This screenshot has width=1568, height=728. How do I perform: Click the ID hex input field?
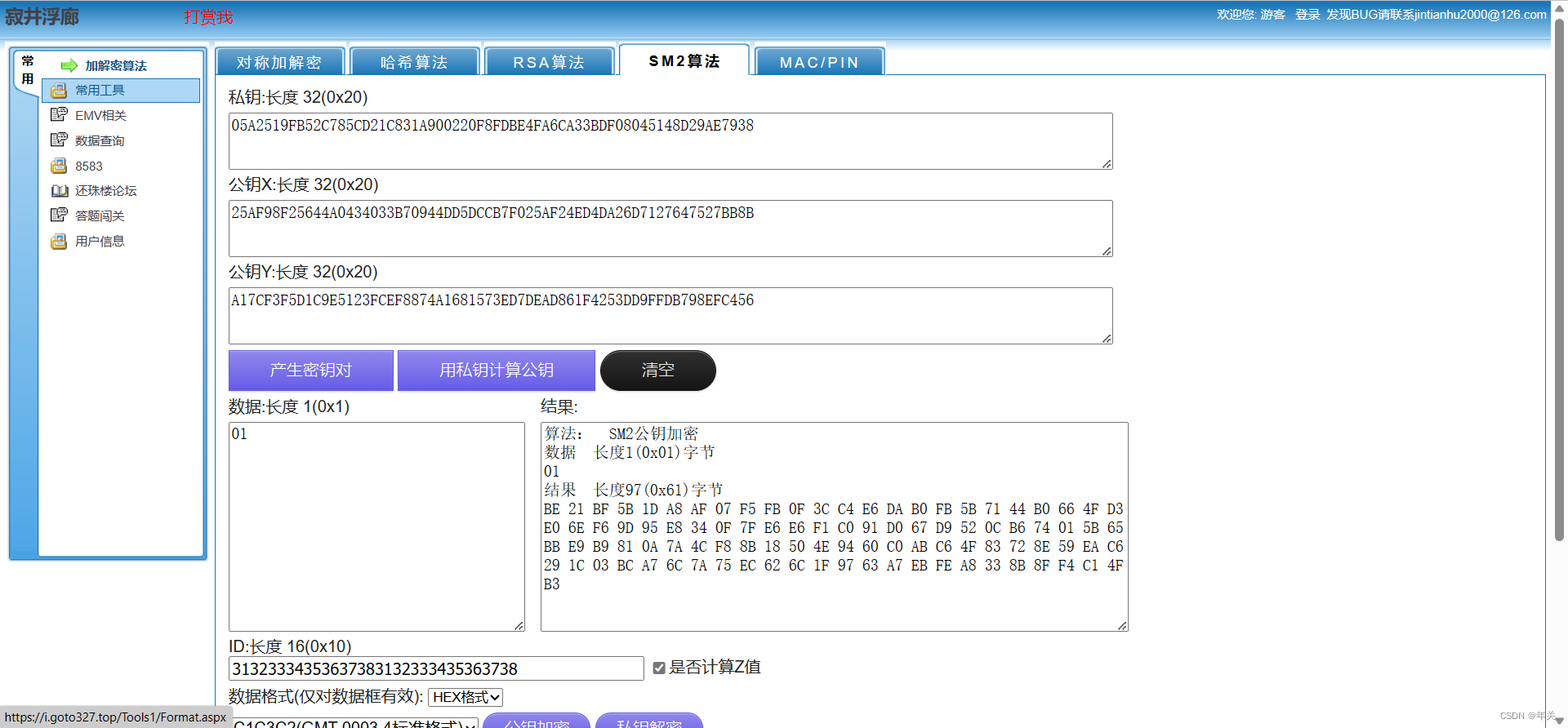coord(436,669)
